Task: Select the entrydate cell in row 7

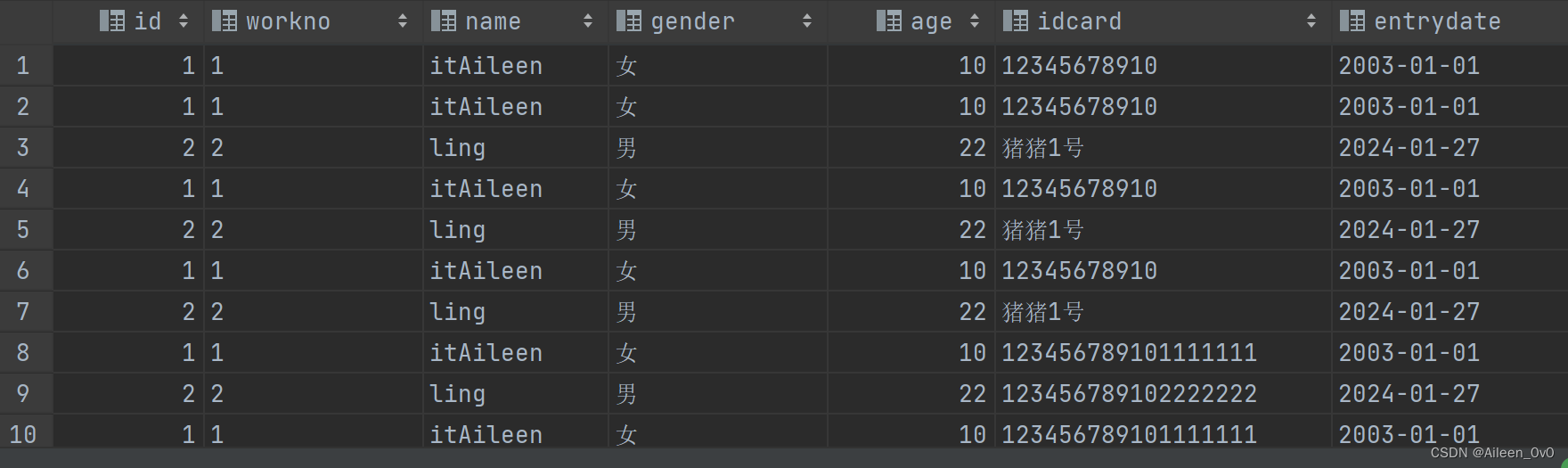Action: [x=1409, y=312]
